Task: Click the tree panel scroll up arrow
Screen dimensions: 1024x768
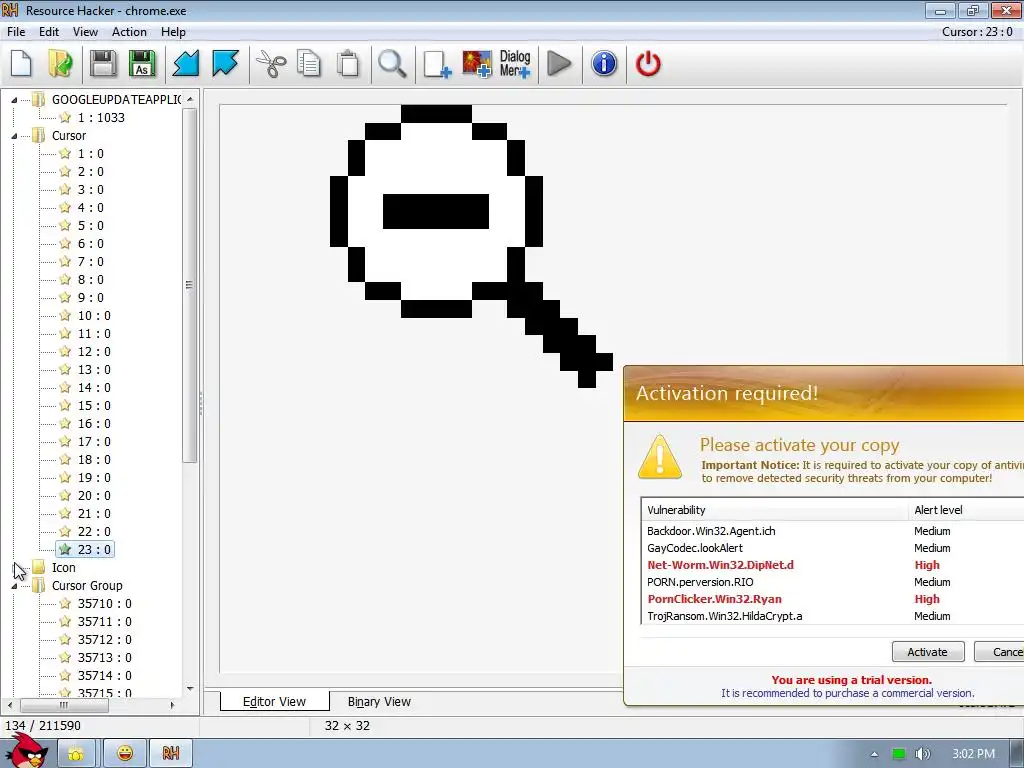Action: tap(190, 99)
